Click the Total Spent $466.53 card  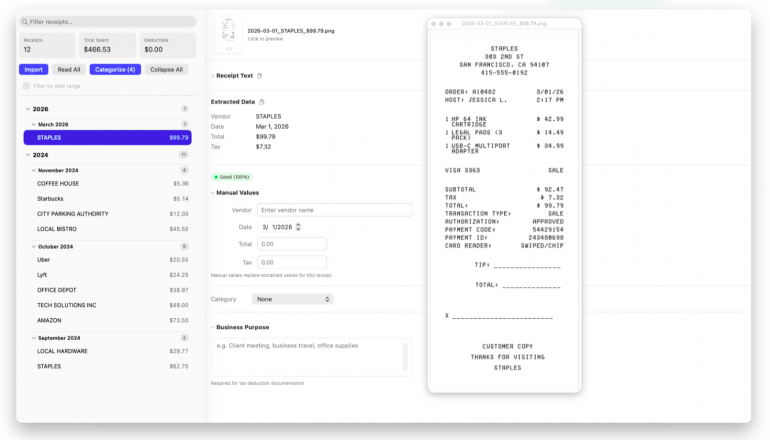coord(108,45)
